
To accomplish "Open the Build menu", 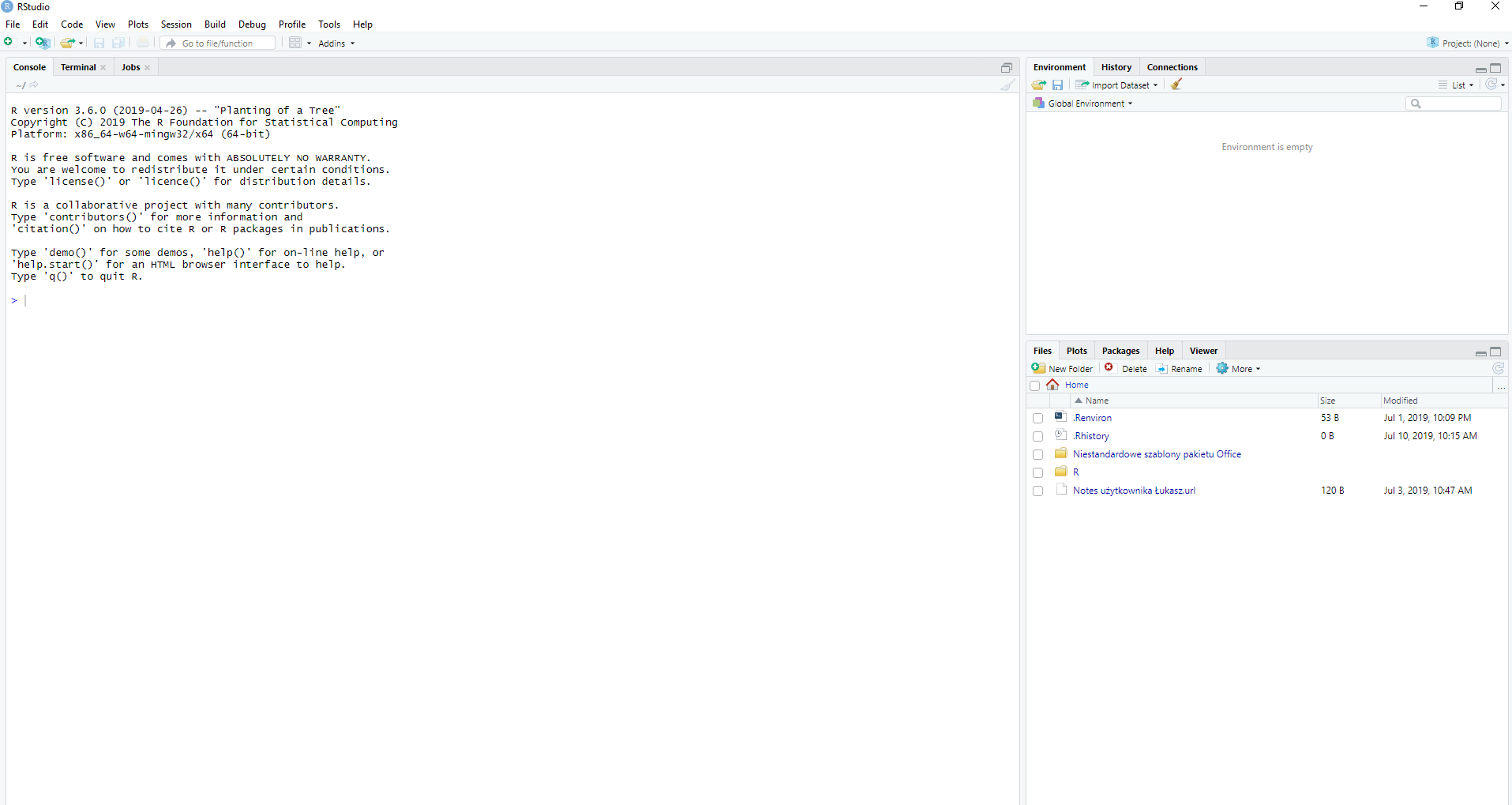I will pyautogui.click(x=215, y=24).
